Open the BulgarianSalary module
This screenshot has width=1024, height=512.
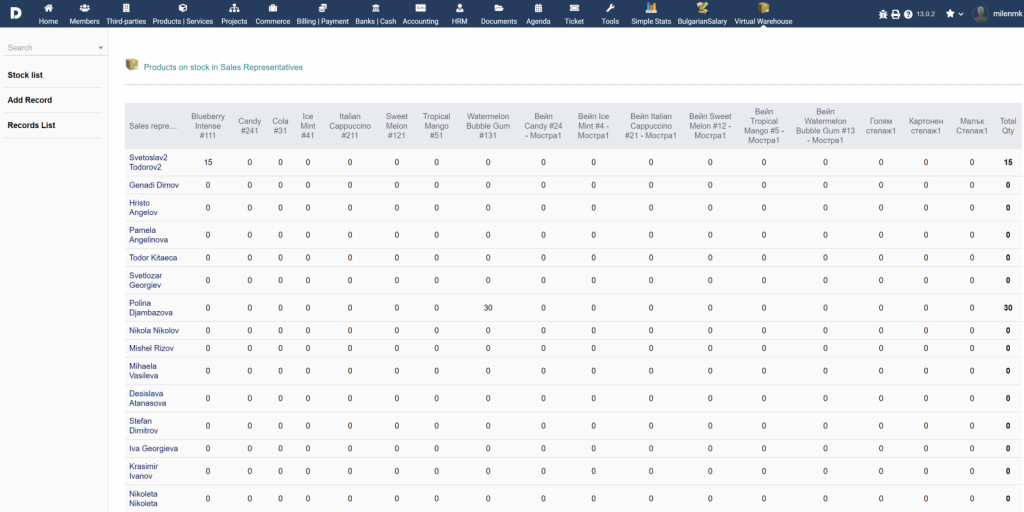tap(702, 13)
